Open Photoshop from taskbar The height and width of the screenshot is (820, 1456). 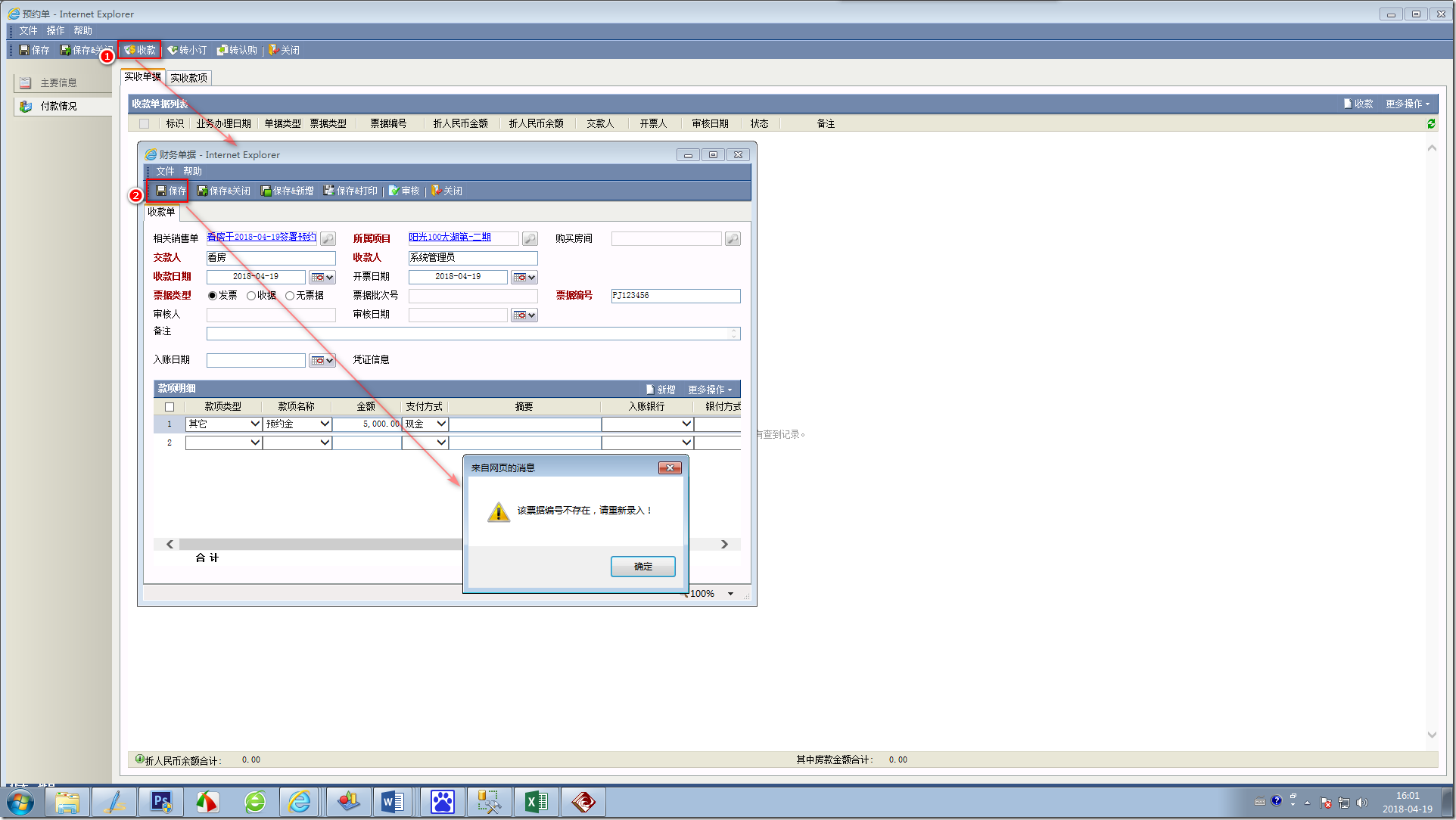(x=161, y=802)
